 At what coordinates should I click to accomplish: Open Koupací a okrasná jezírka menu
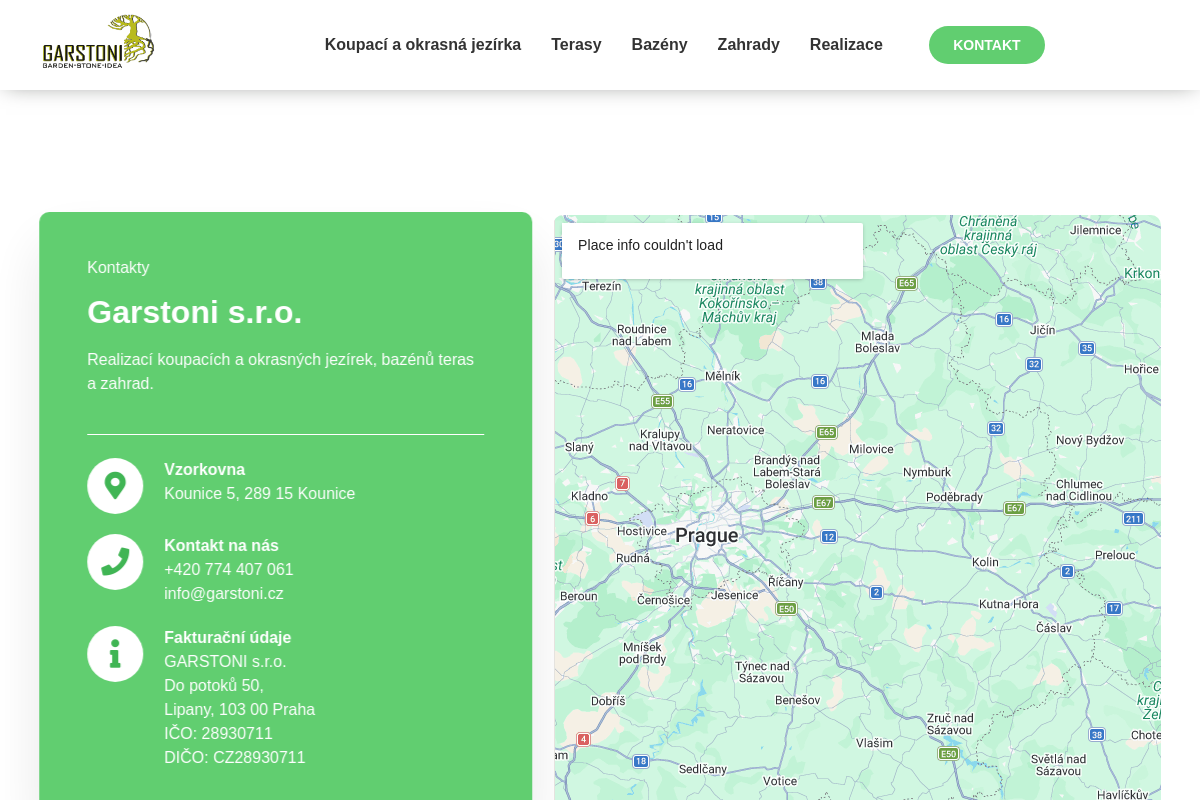coord(422,45)
